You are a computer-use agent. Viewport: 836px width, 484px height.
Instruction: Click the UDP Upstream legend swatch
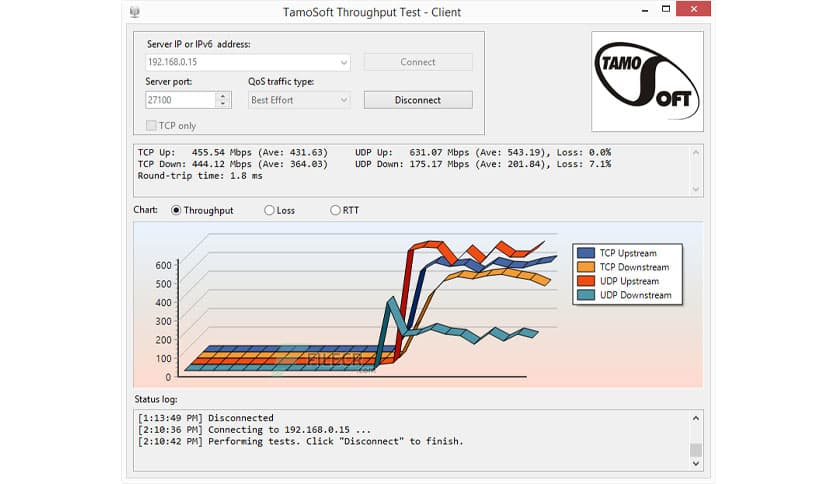pyautogui.click(x=586, y=281)
